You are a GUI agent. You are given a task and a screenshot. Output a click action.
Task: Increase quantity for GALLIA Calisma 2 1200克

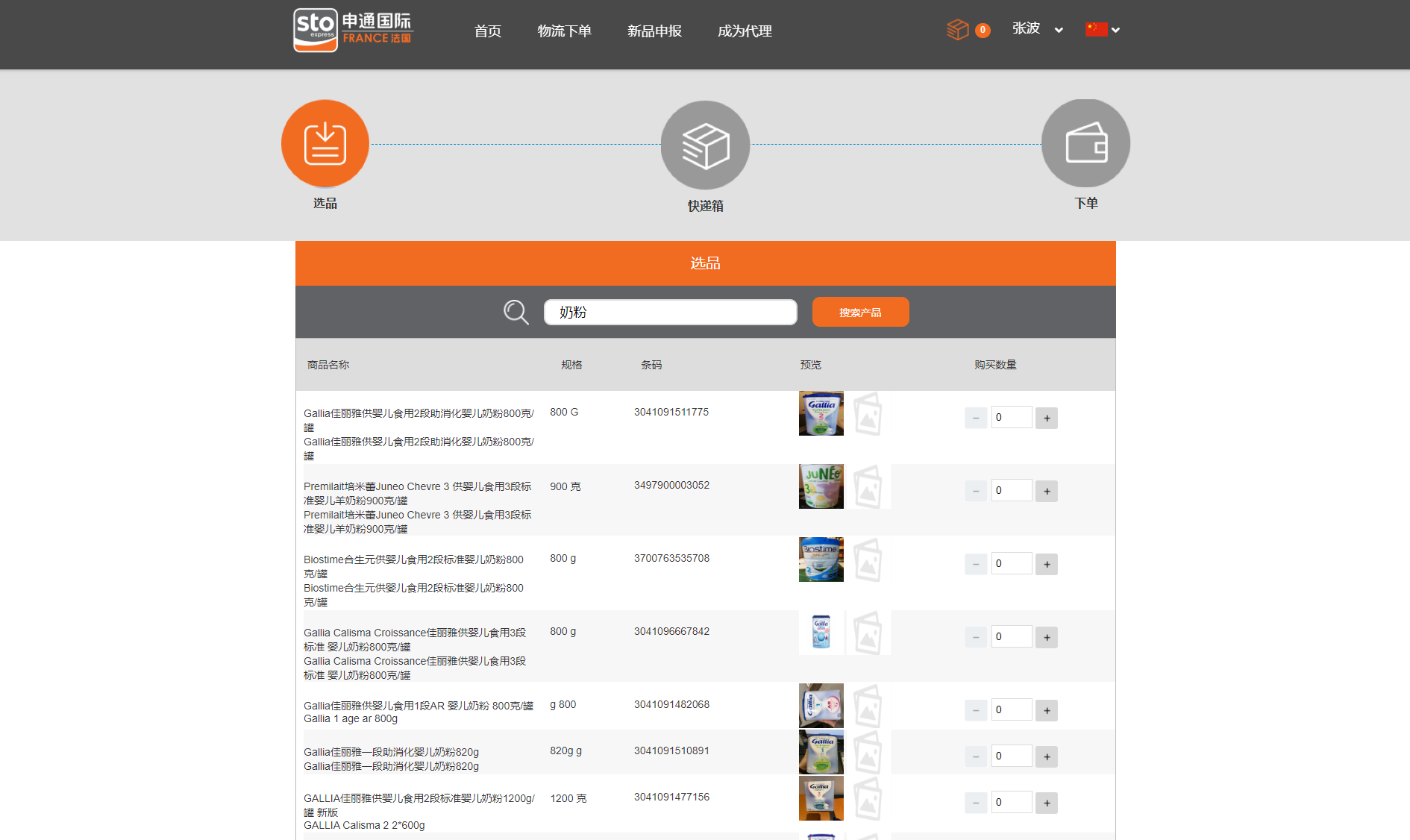(x=1047, y=803)
